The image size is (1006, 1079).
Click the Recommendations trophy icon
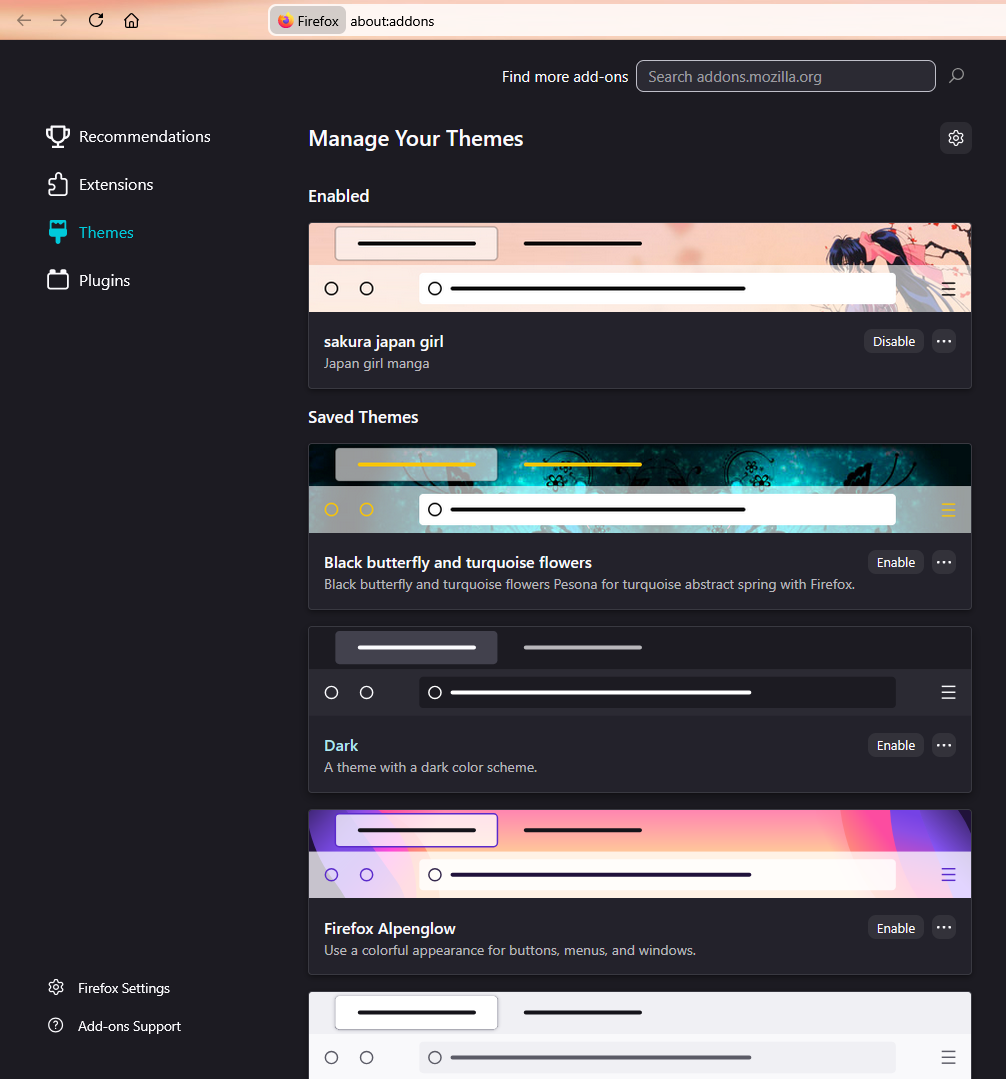pyautogui.click(x=58, y=136)
